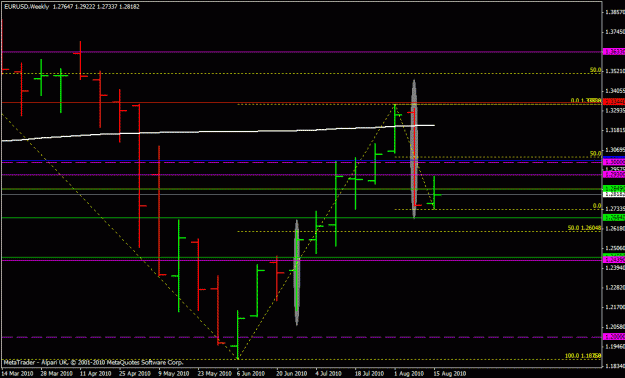Select the white sloping trendline

(218, 133)
